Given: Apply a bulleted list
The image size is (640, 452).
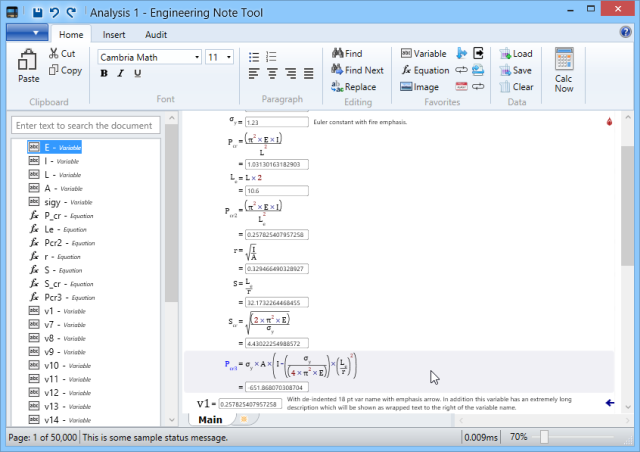Looking at the screenshot, I should (254, 57).
